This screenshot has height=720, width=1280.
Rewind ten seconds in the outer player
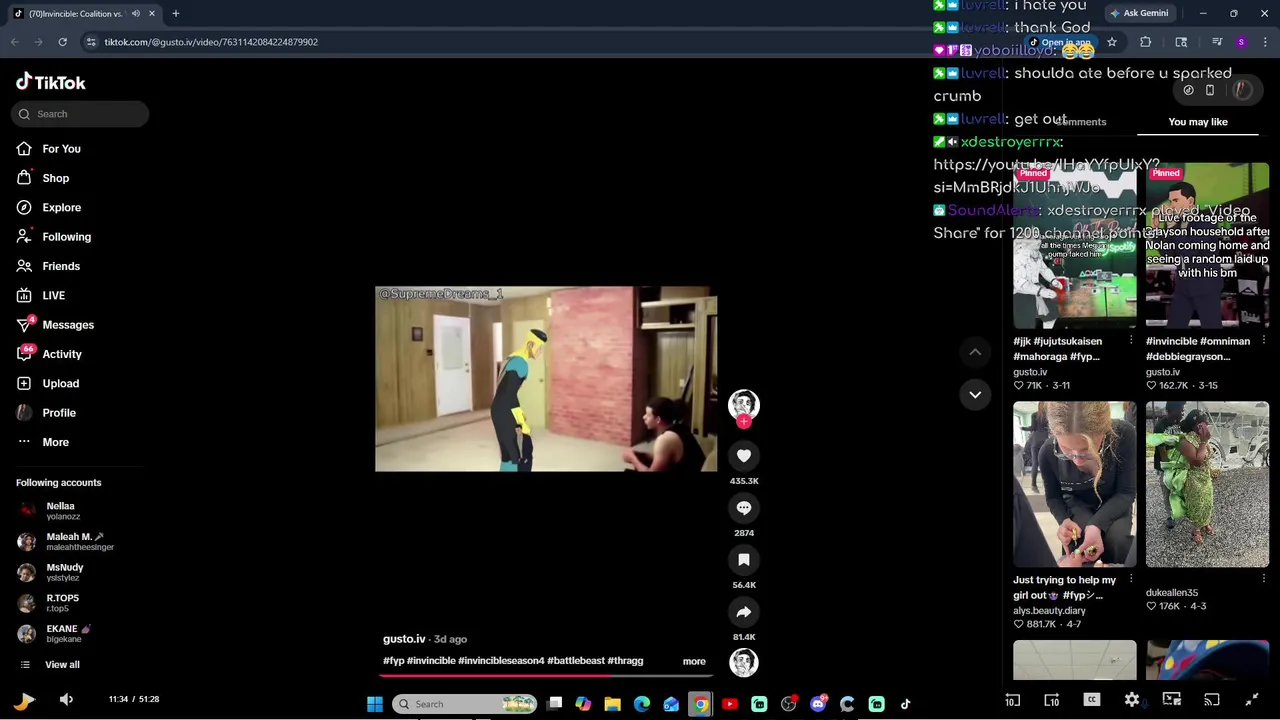tap(1012, 700)
